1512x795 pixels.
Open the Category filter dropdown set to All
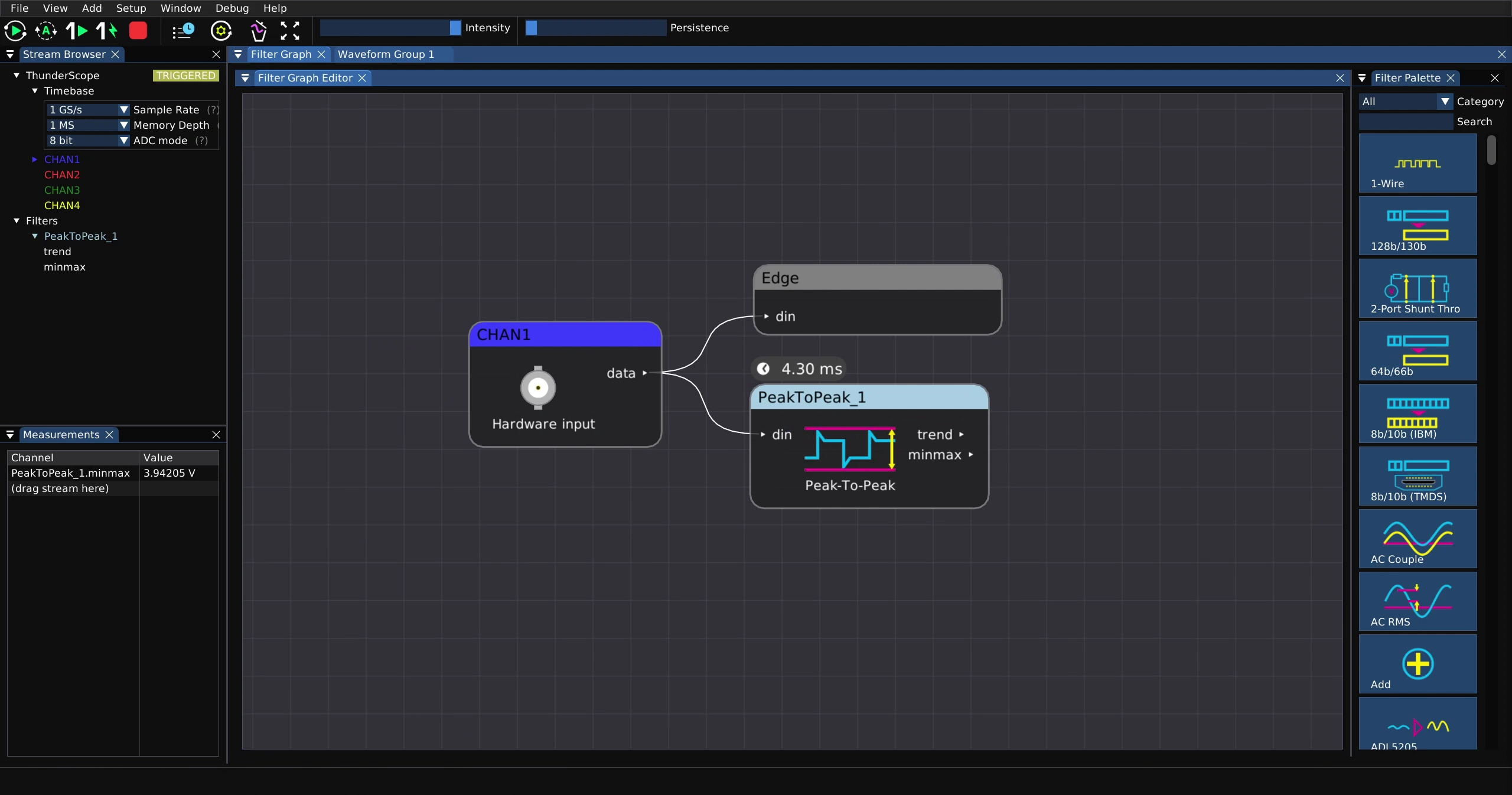[x=1406, y=102]
